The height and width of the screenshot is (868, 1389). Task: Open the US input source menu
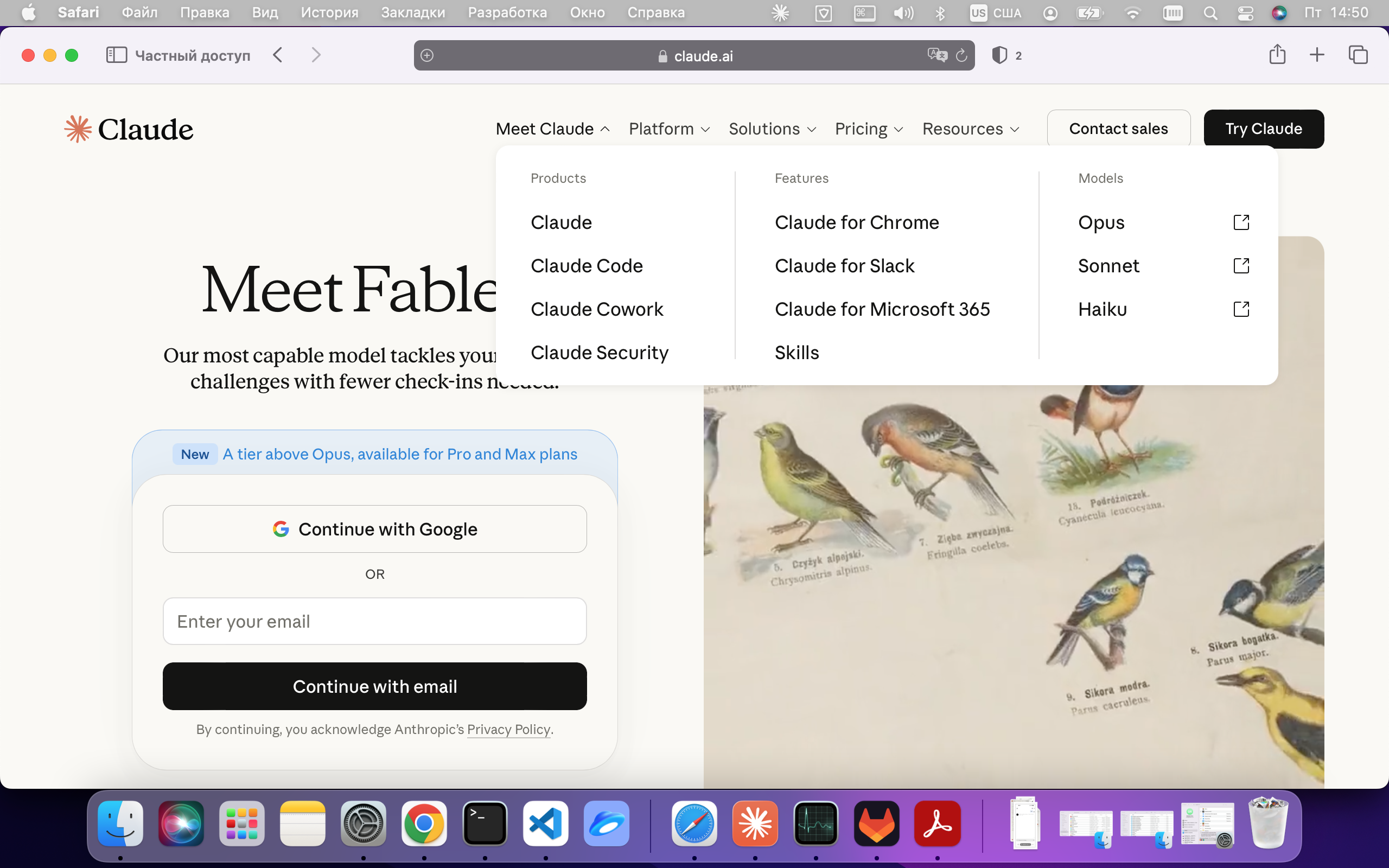[996, 12]
